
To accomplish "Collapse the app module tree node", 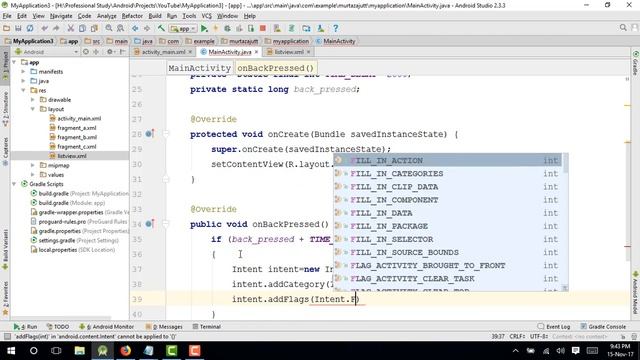I will [x=14, y=62].
